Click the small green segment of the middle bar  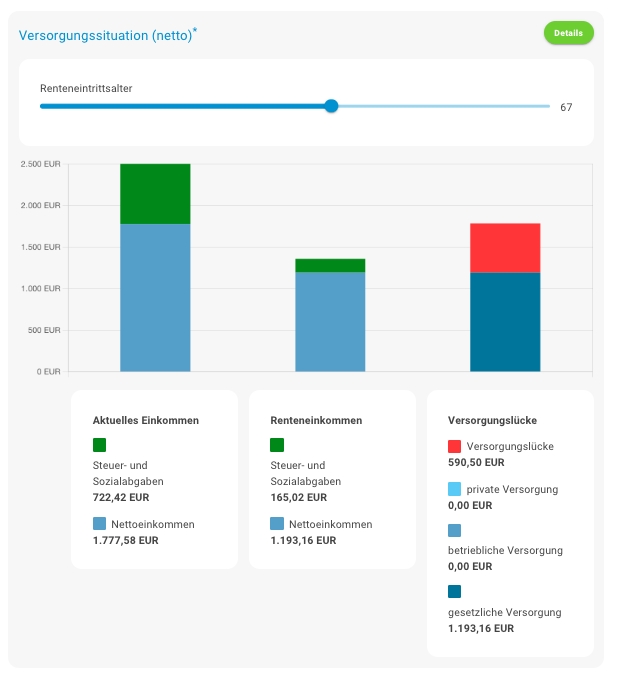click(330, 265)
